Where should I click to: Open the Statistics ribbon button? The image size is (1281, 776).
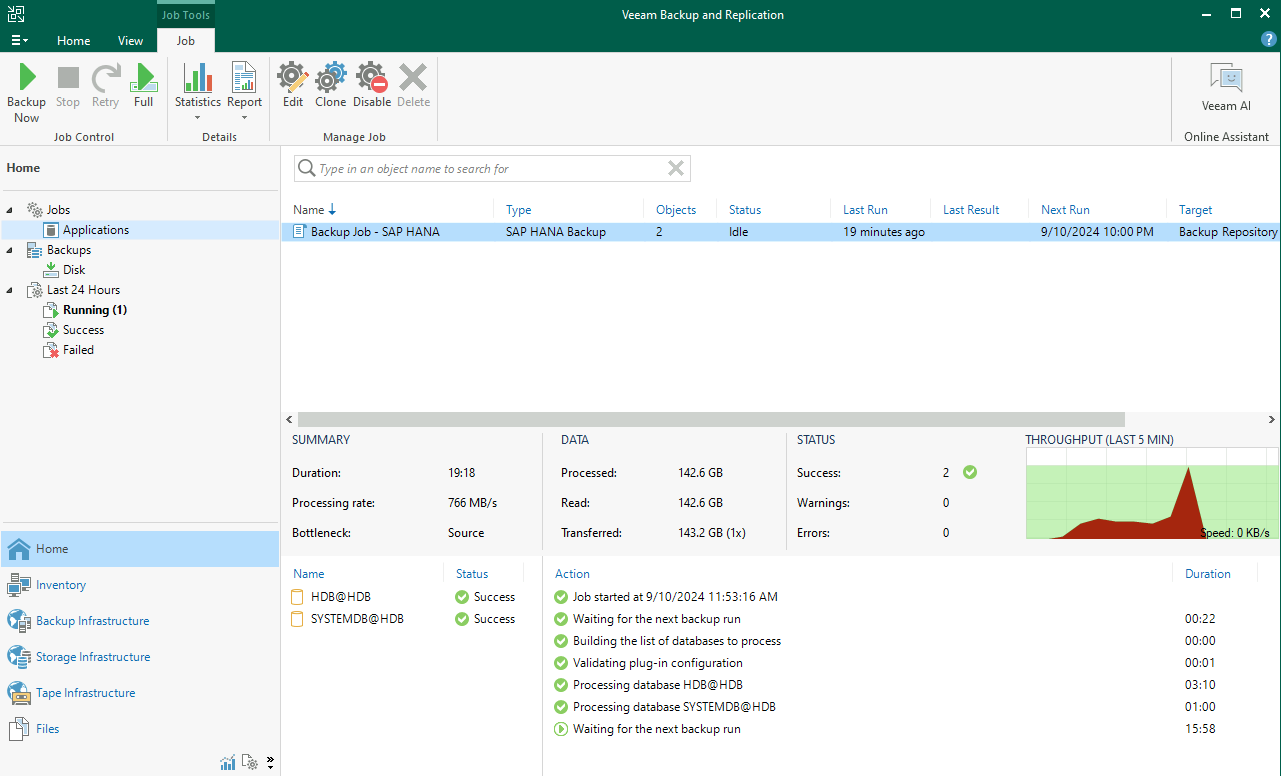pyautogui.click(x=198, y=87)
